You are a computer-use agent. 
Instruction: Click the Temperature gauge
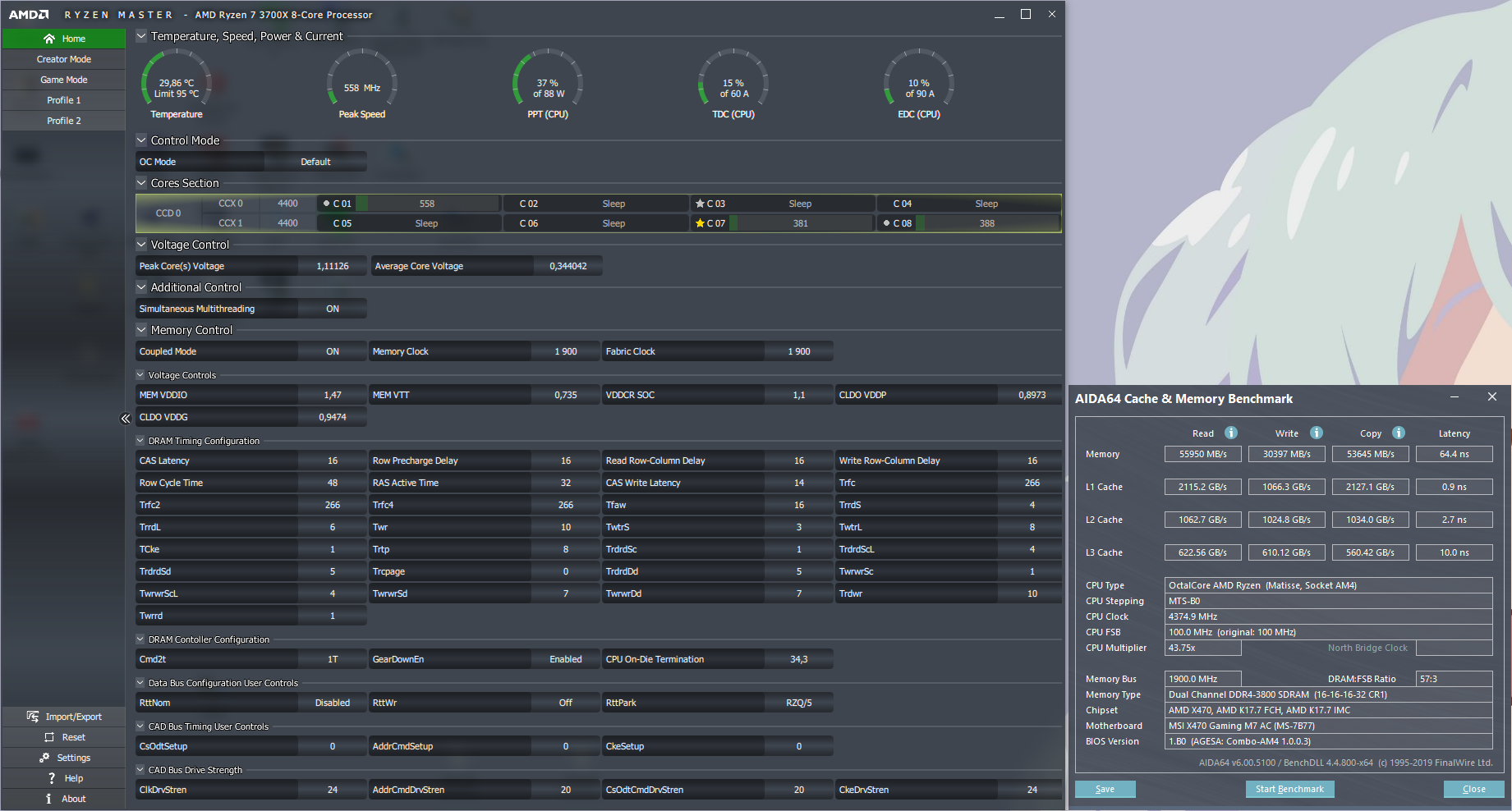pos(177,85)
